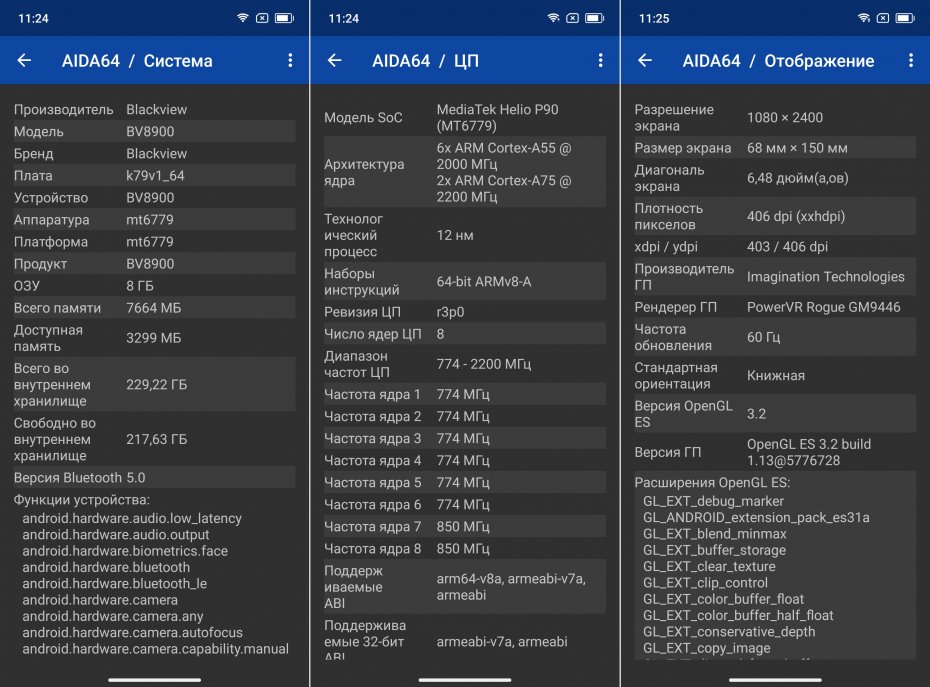Select the Частота обновления row
The height and width of the screenshot is (687, 930).
pyautogui.click(x=774, y=337)
